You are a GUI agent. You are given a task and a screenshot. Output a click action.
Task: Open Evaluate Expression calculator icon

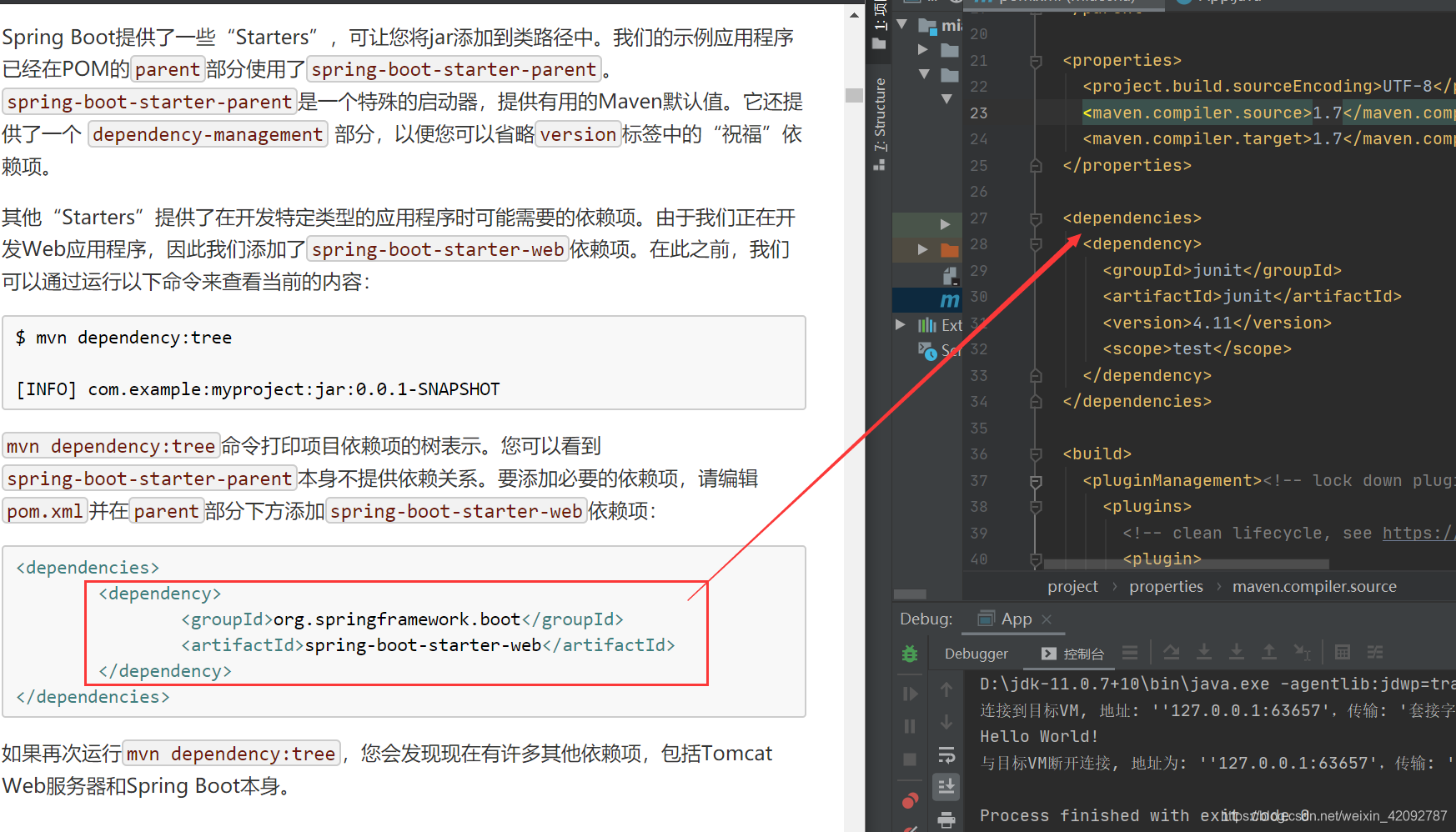coord(1343,652)
